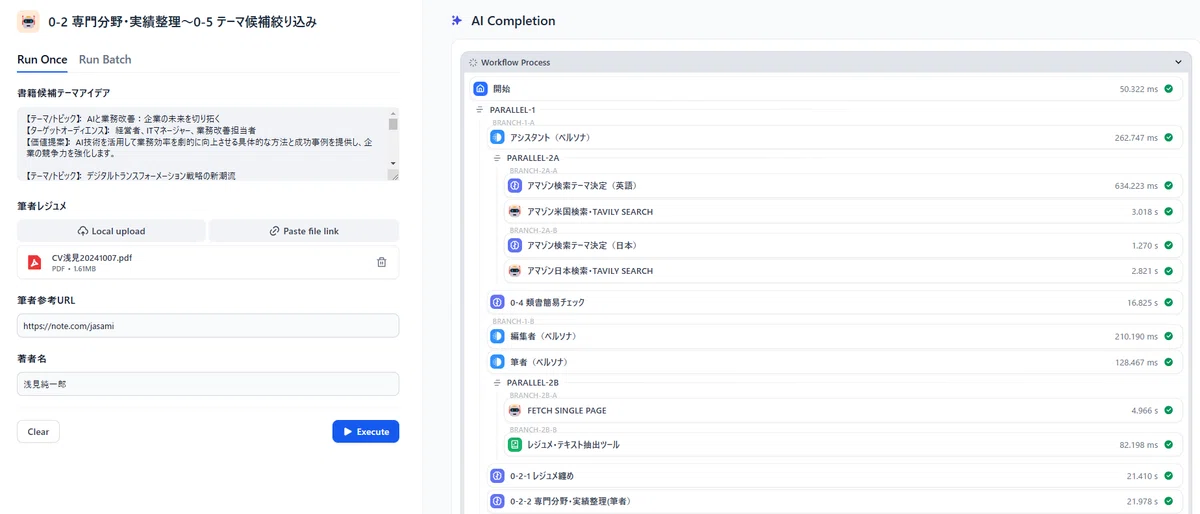The width and height of the screenshot is (1200, 514).
Task: Click the Clear button
Action: 38,432
